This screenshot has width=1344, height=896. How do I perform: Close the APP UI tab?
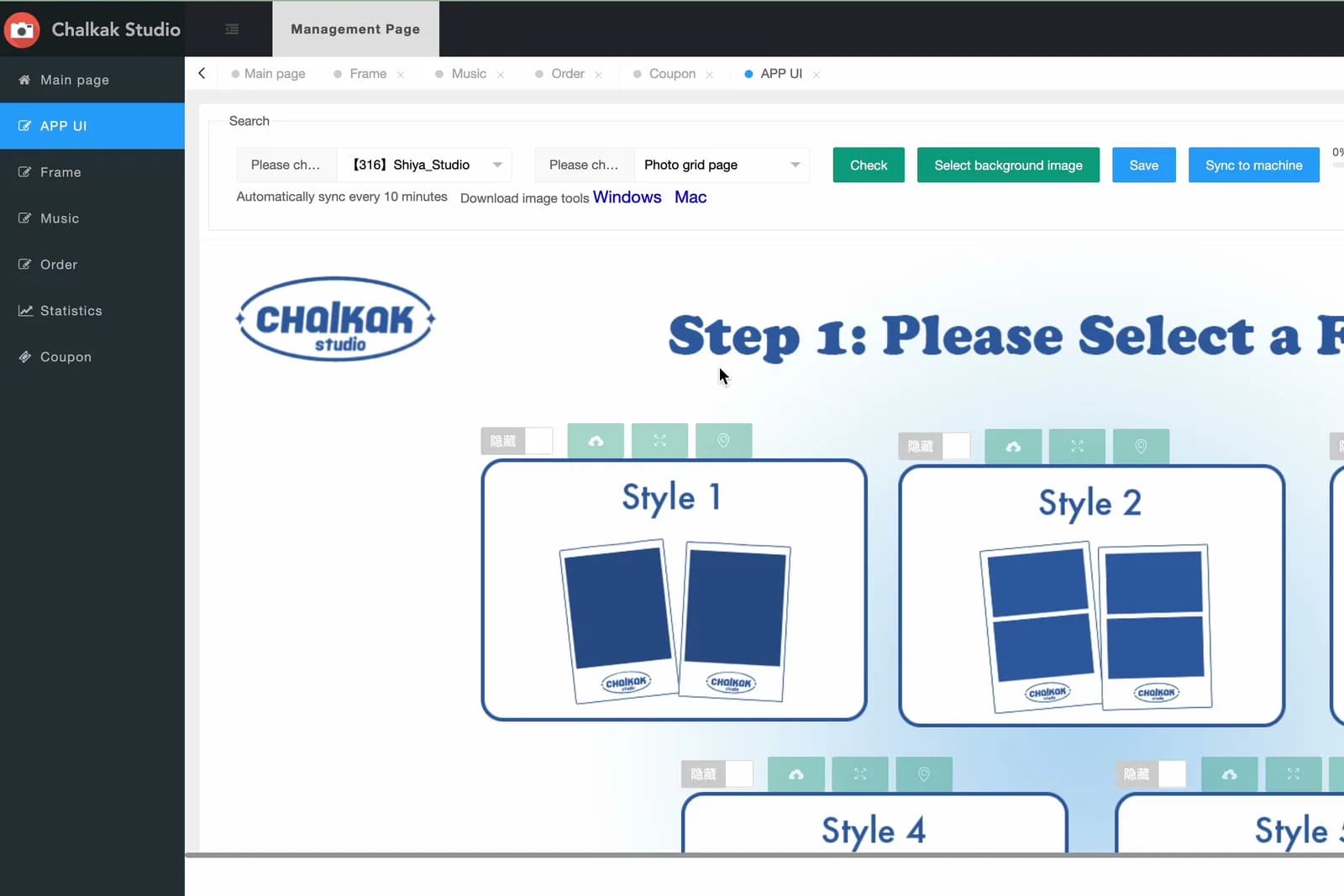point(816,75)
